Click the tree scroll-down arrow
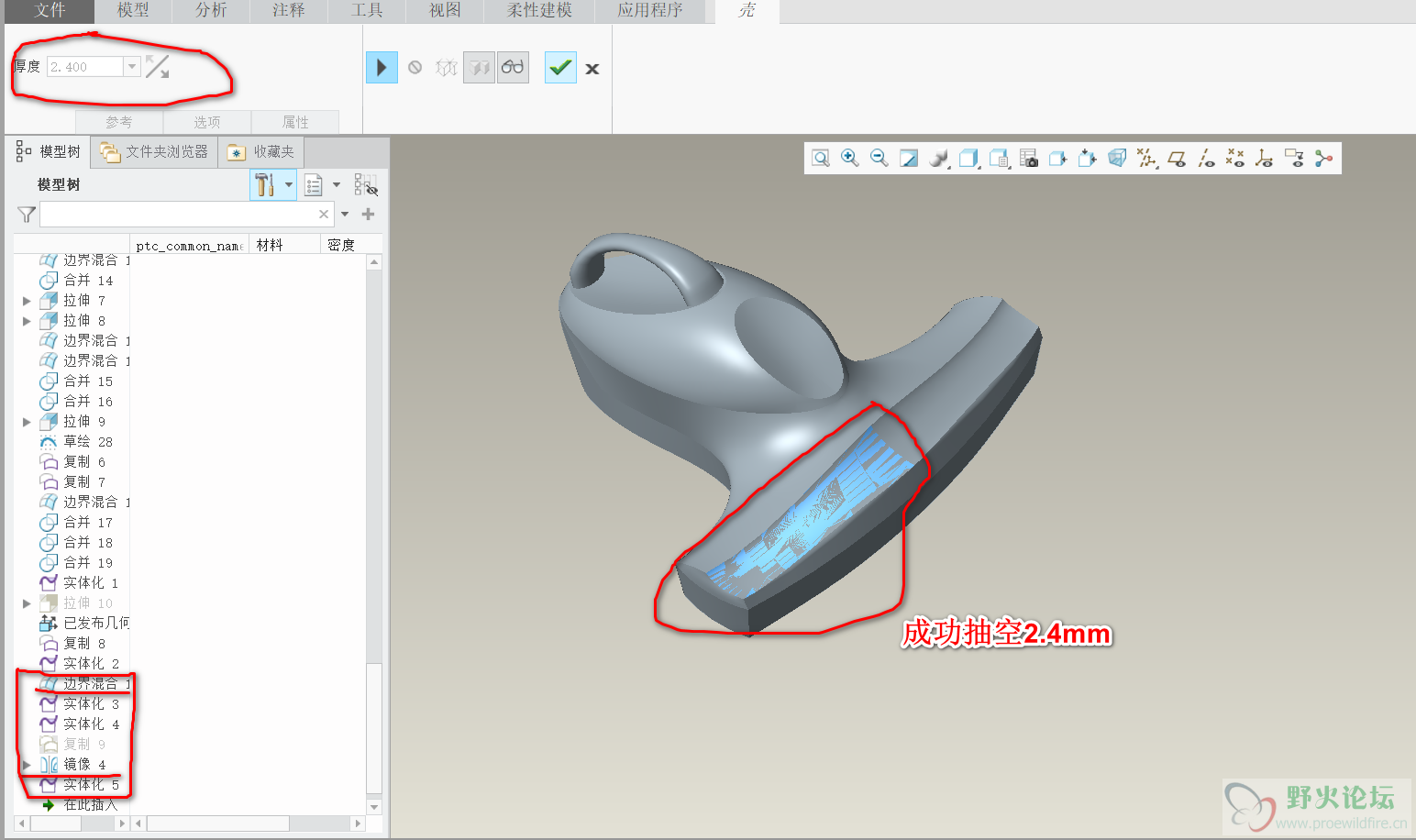The width and height of the screenshot is (1416, 840). click(373, 807)
